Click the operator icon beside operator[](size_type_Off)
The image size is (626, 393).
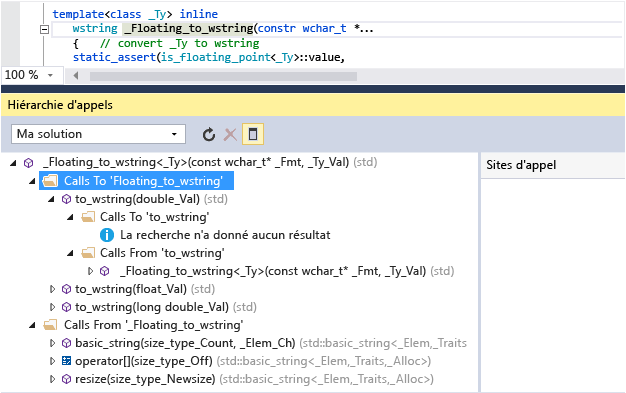[x=67, y=361]
